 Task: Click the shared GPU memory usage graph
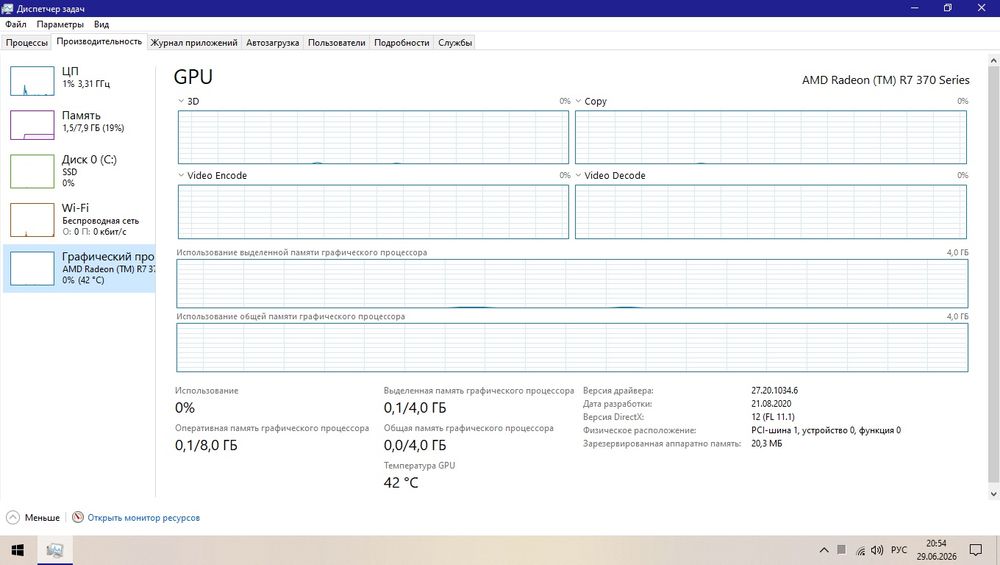[572, 348]
